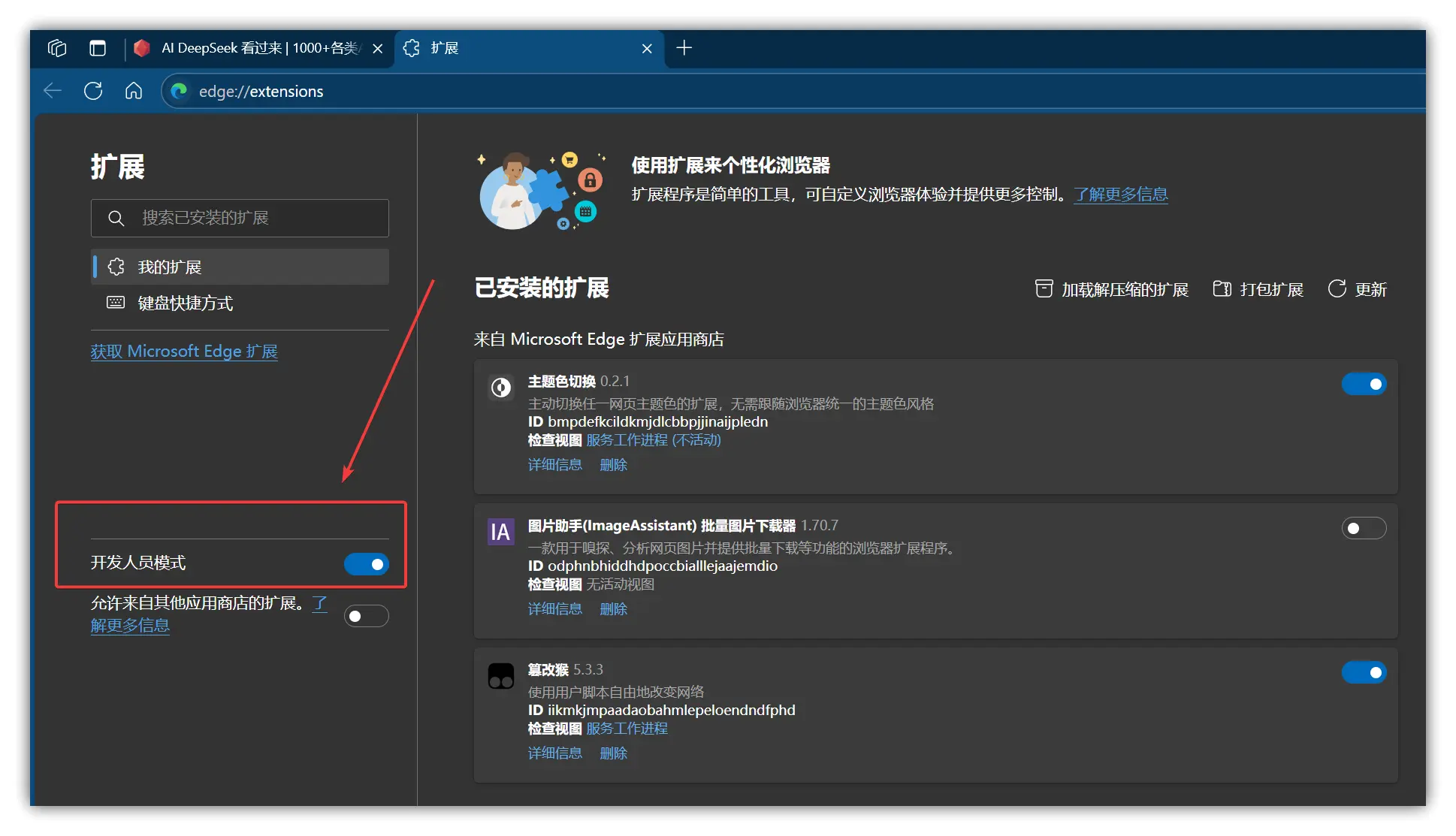Close the AI DeepSeek tab
Viewport: 1456px width, 836px height.
pyautogui.click(x=378, y=48)
